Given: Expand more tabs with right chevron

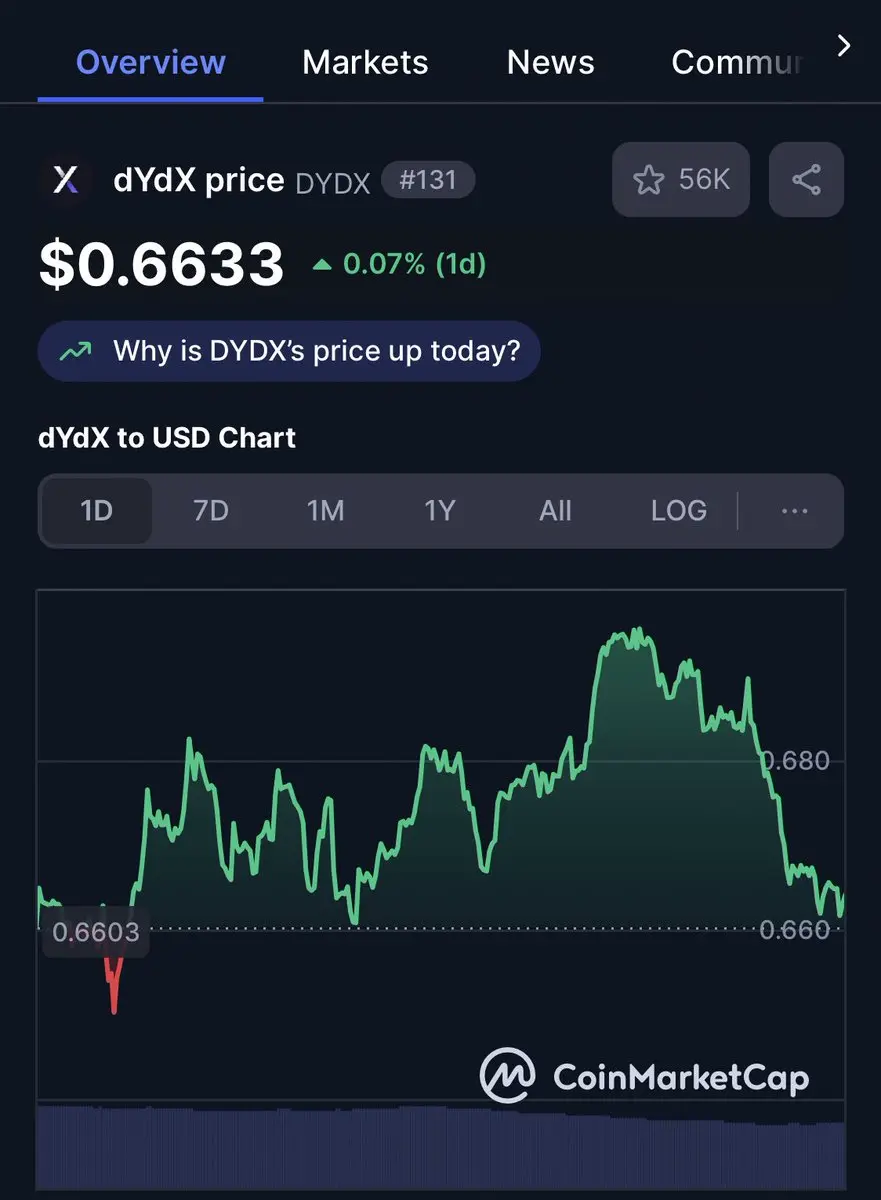Looking at the screenshot, I should click(844, 46).
